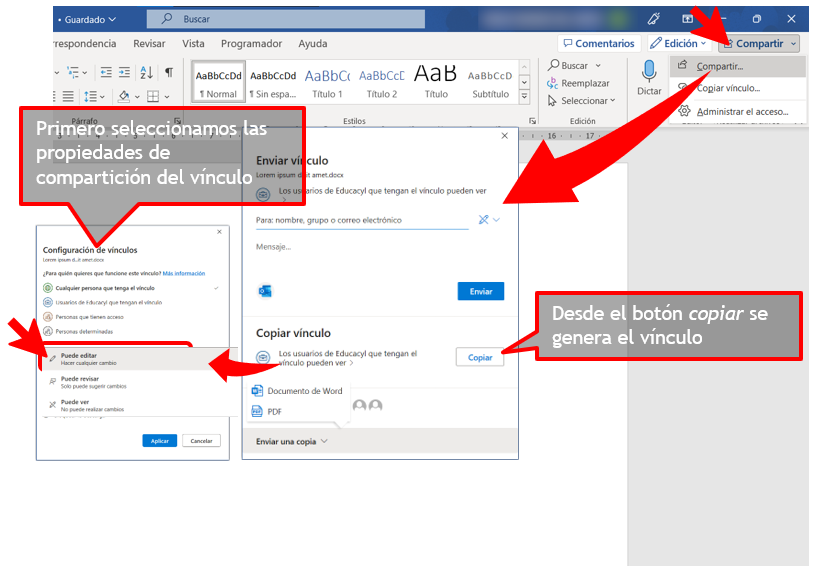Click the Reemplazar icon
This screenshot has width=815, height=570.
[552, 83]
